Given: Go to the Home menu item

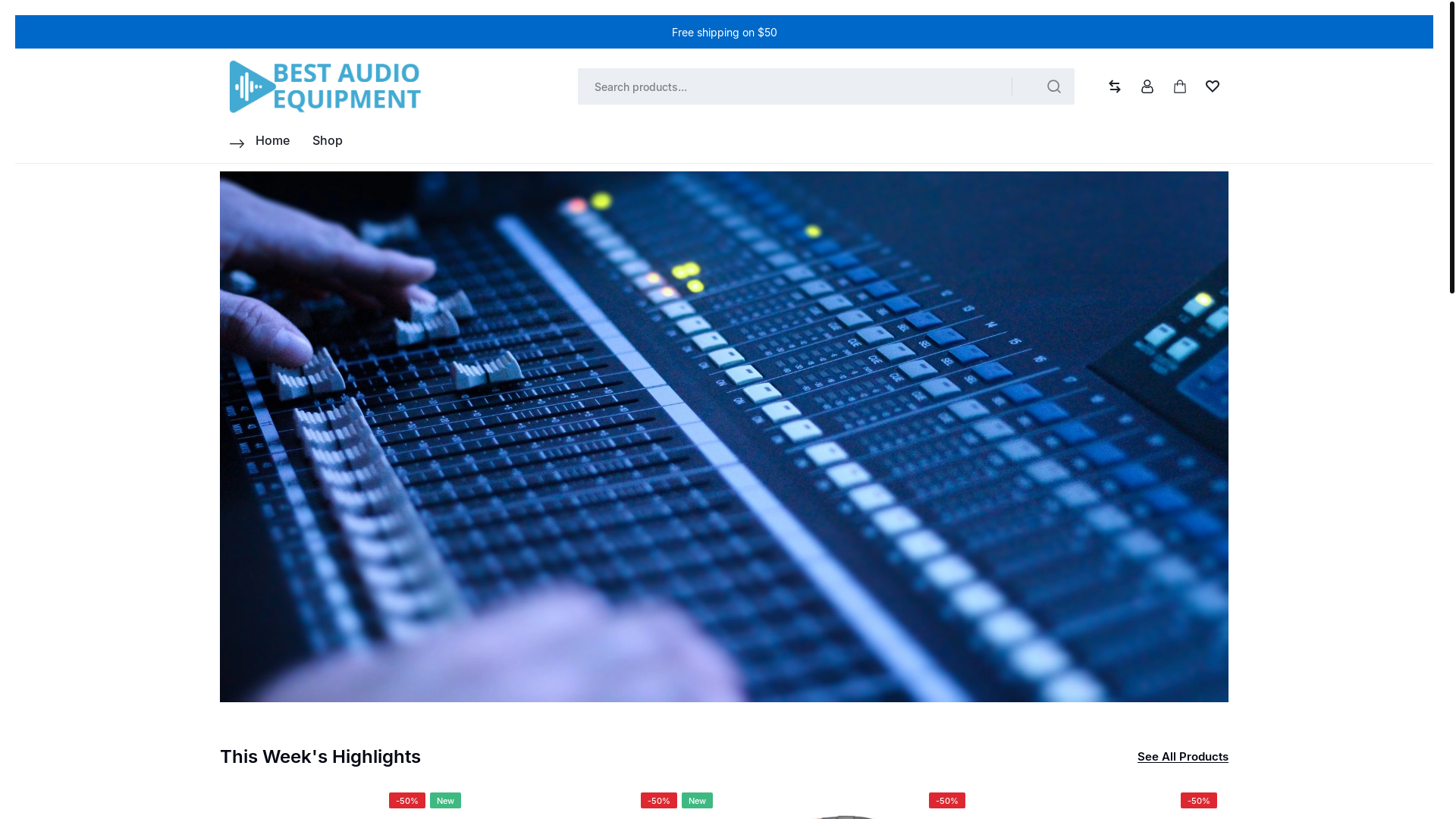Looking at the screenshot, I should [272, 140].
